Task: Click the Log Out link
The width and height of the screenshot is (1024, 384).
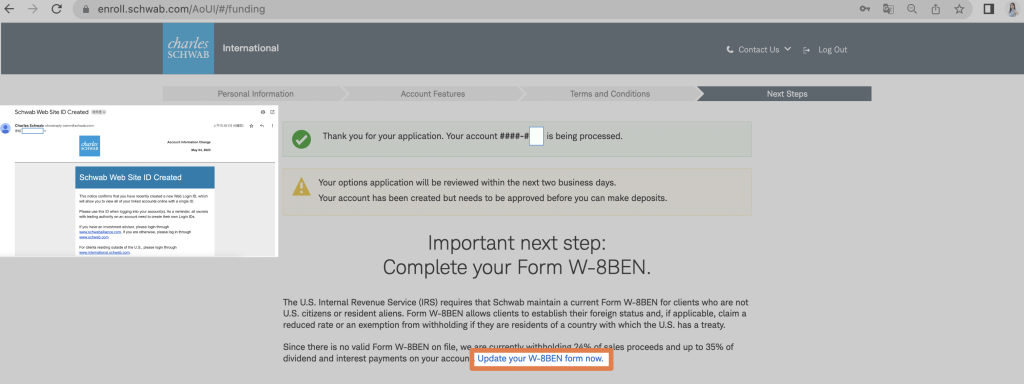Action: tap(833, 50)
